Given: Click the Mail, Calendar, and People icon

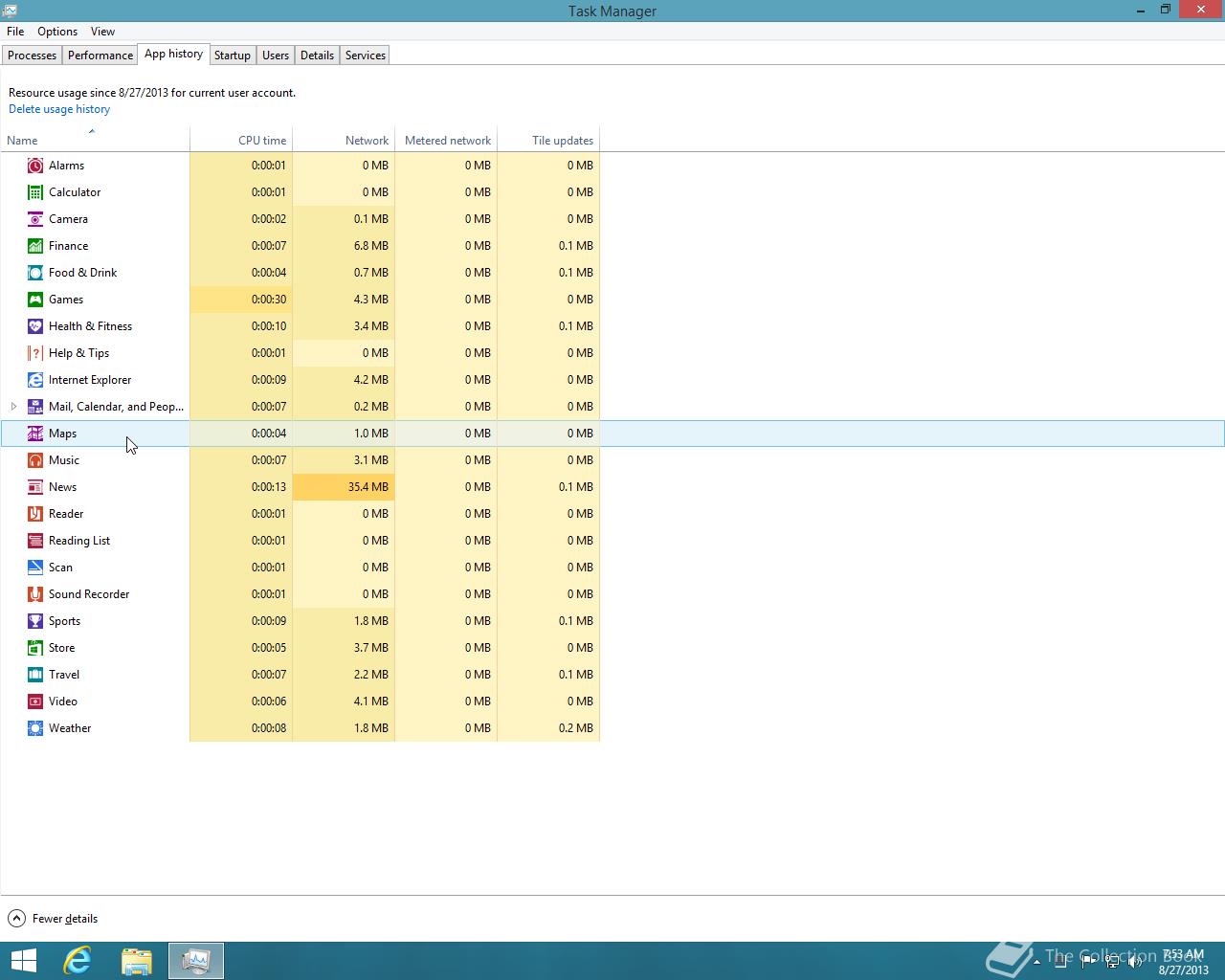Looking at the screenshot, I should tap(35, 407).
